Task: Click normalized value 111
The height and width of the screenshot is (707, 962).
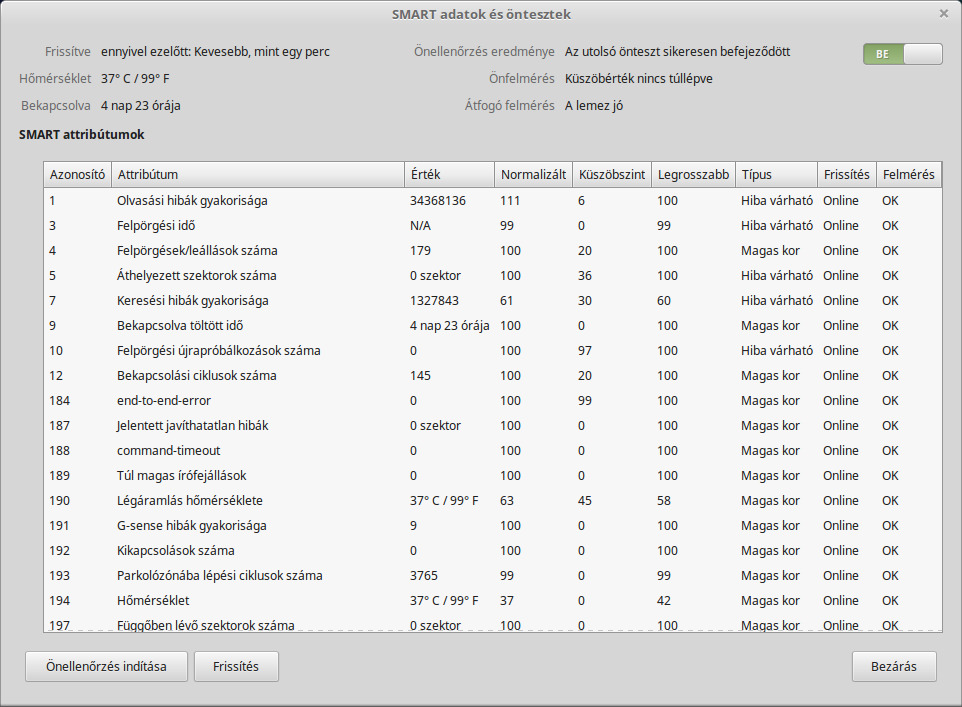Action: pyautogui.click(x=510, y=201)
